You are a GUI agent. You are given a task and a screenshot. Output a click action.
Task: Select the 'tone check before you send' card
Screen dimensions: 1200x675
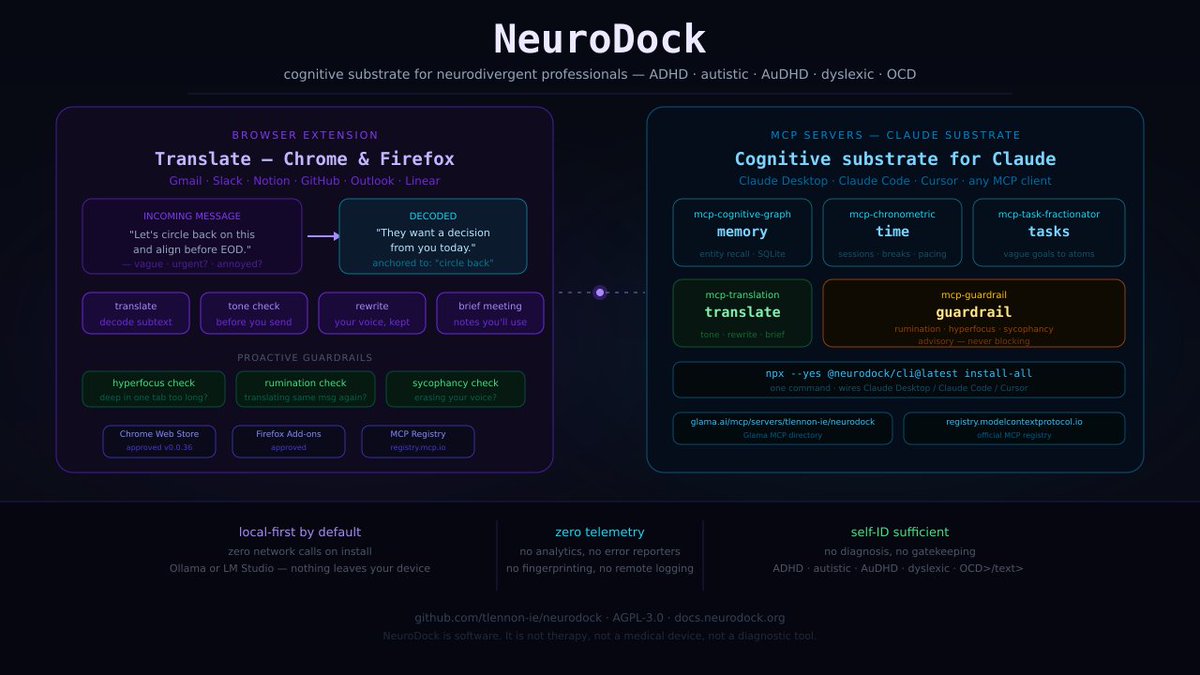click(254, 313)
